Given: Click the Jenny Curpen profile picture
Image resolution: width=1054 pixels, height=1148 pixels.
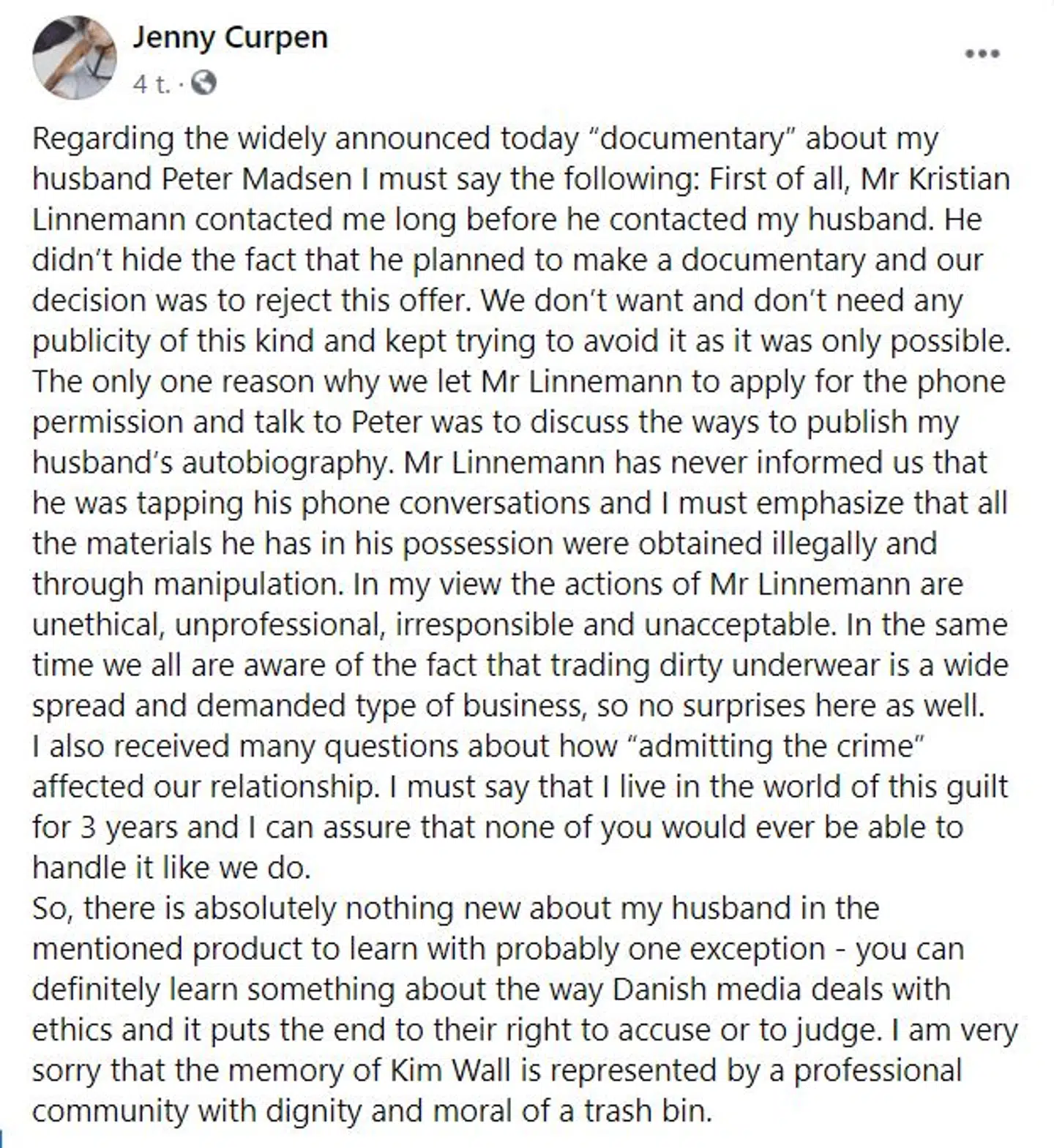Looking at the screenshot, I should [x=75, y=57].
